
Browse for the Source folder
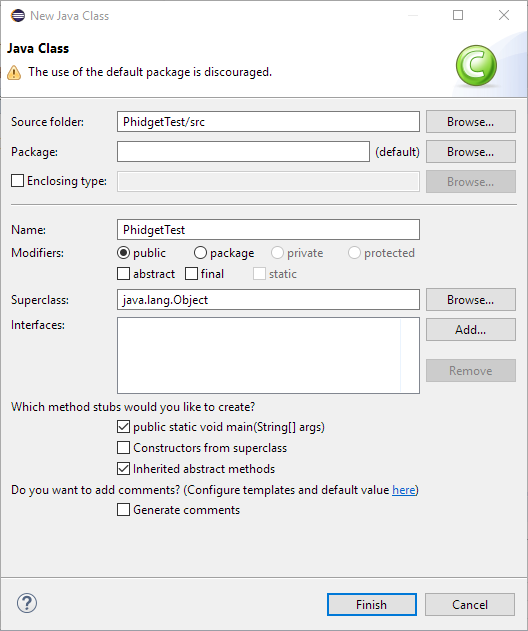(x=470, y=122)
